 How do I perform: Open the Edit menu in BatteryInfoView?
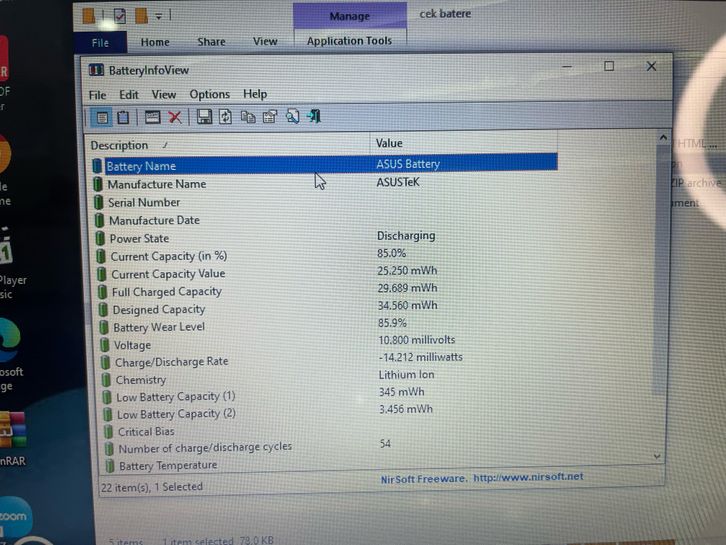click(x=129, y=94)
